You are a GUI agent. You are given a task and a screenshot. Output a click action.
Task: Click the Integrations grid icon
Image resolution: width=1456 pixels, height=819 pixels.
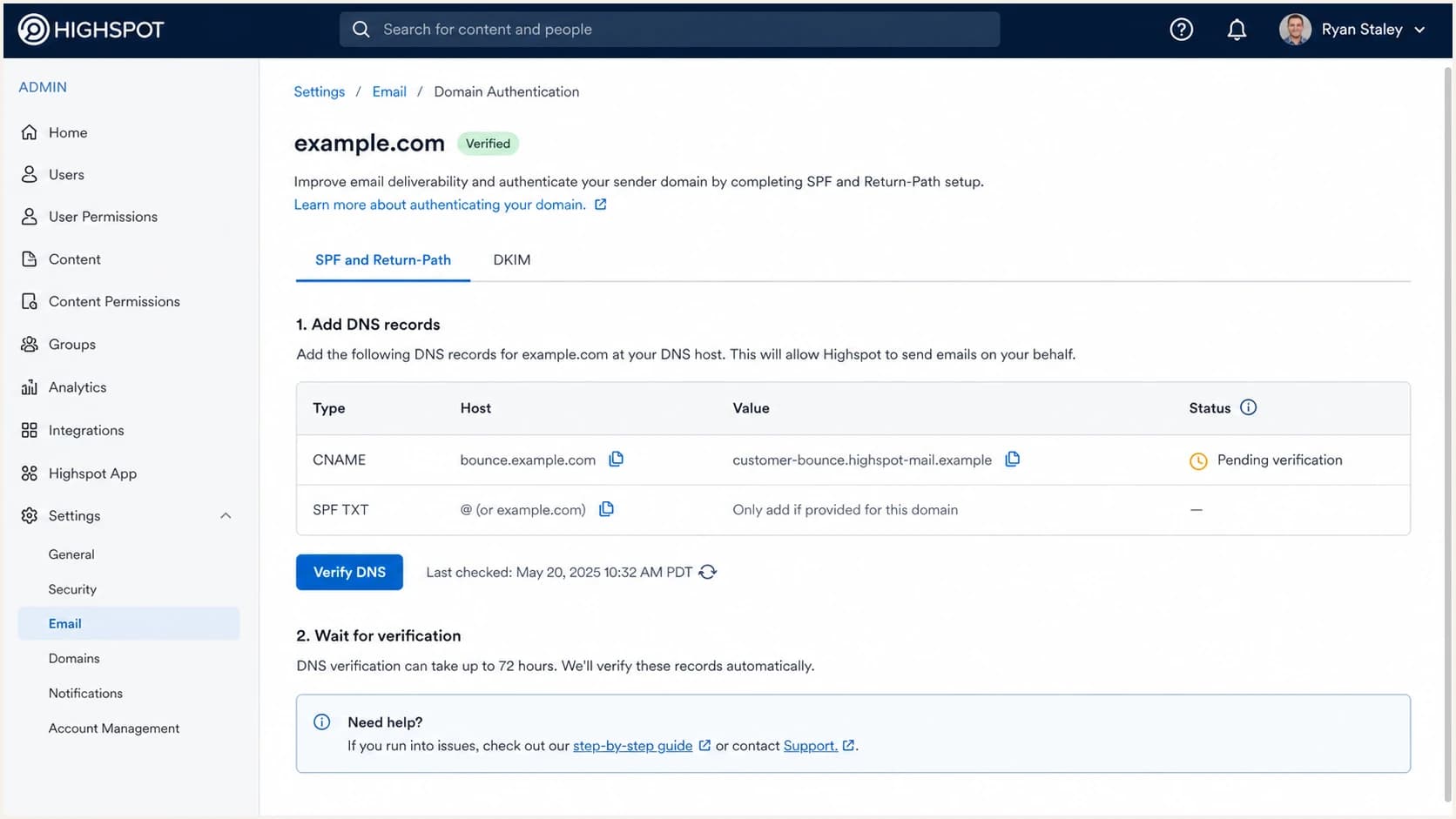(30, 430)
